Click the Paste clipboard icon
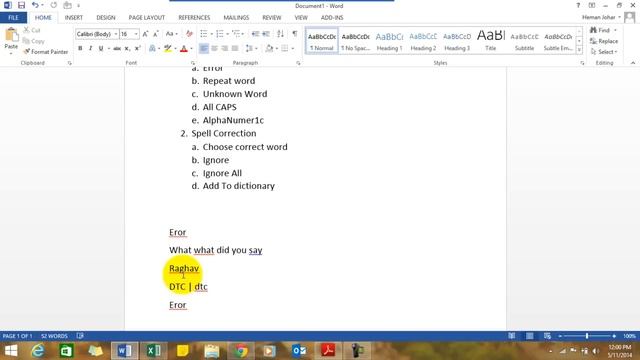Image resolution: width=640 pixels, height=360 pixels. [11, 35]
